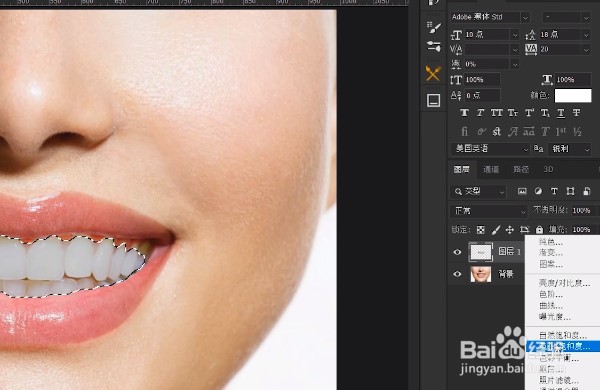Choose 渐变... from the adjustment menu
Screen dimensions: 600x390
[551, 253]
